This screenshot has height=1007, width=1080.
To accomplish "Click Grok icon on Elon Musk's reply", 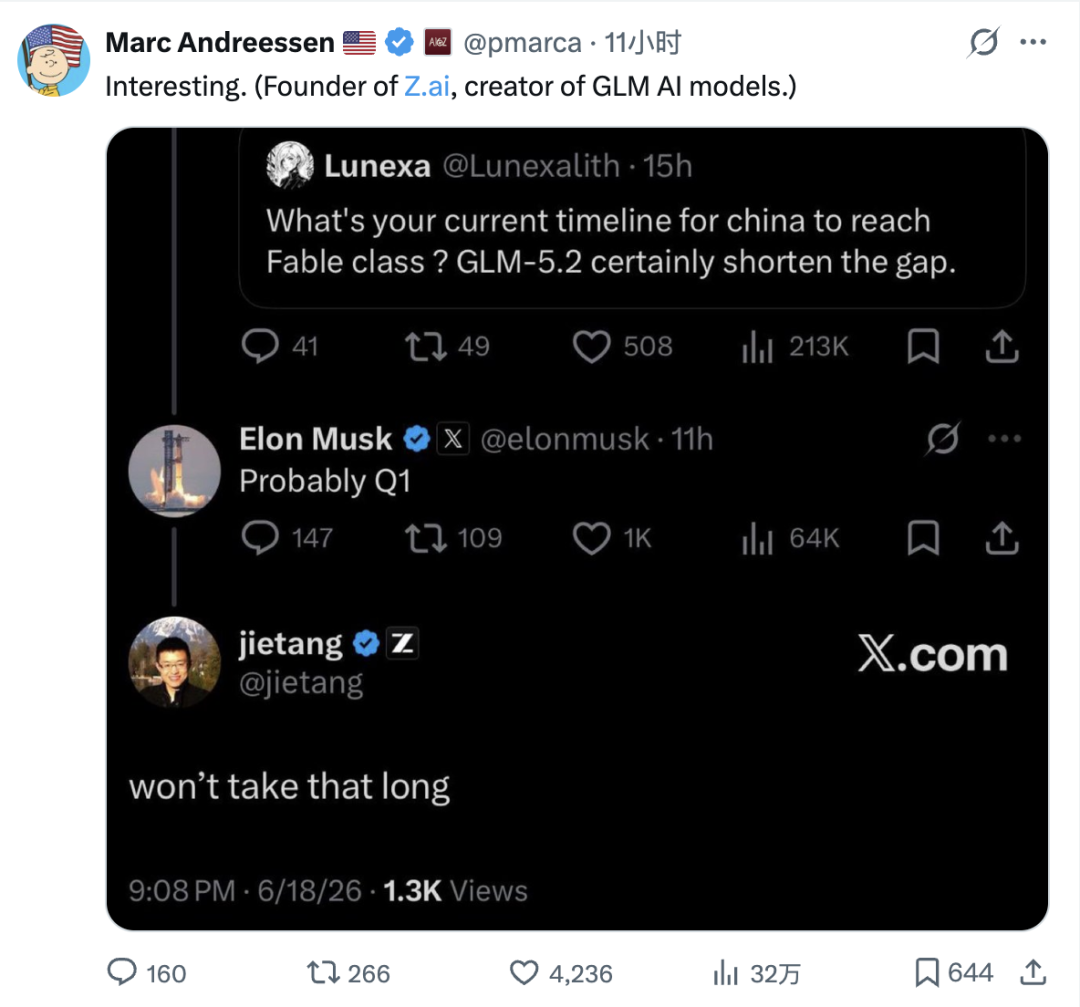I will pyautogui.click(x=943, y=439).
